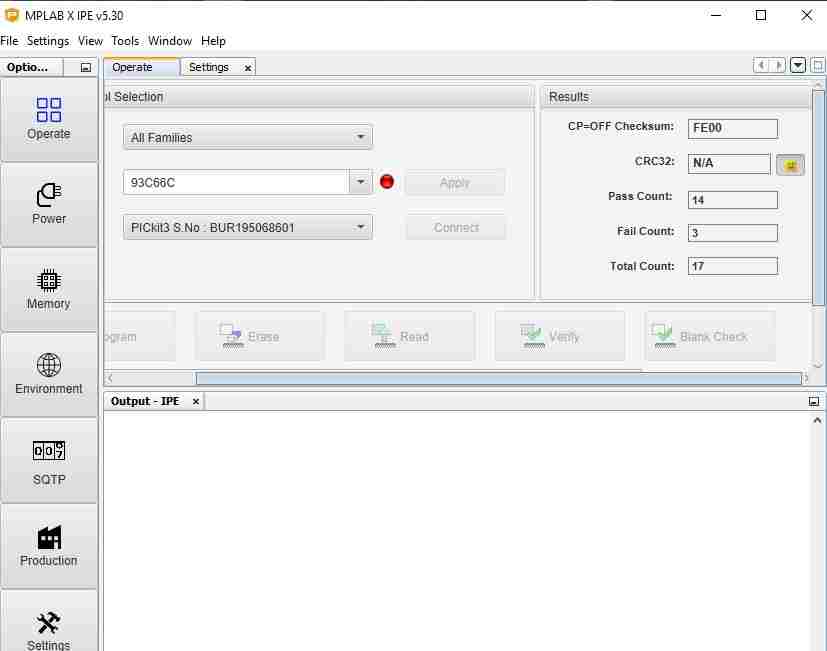Click the Output panel scroll up arrow
Image resolution: width=827 pixels, height=651 pixels.
point(817,420)
